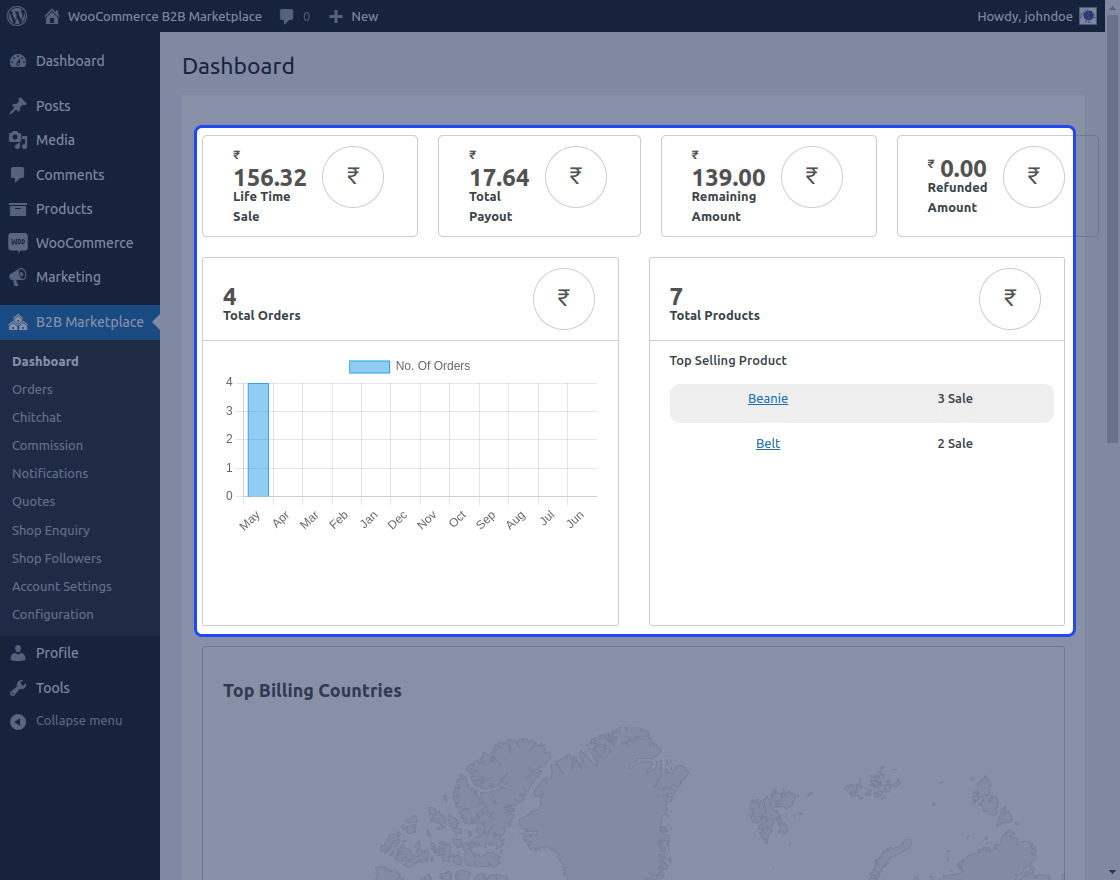Click the rupee icon on the Life Time Sale card

tap(352, 176)
